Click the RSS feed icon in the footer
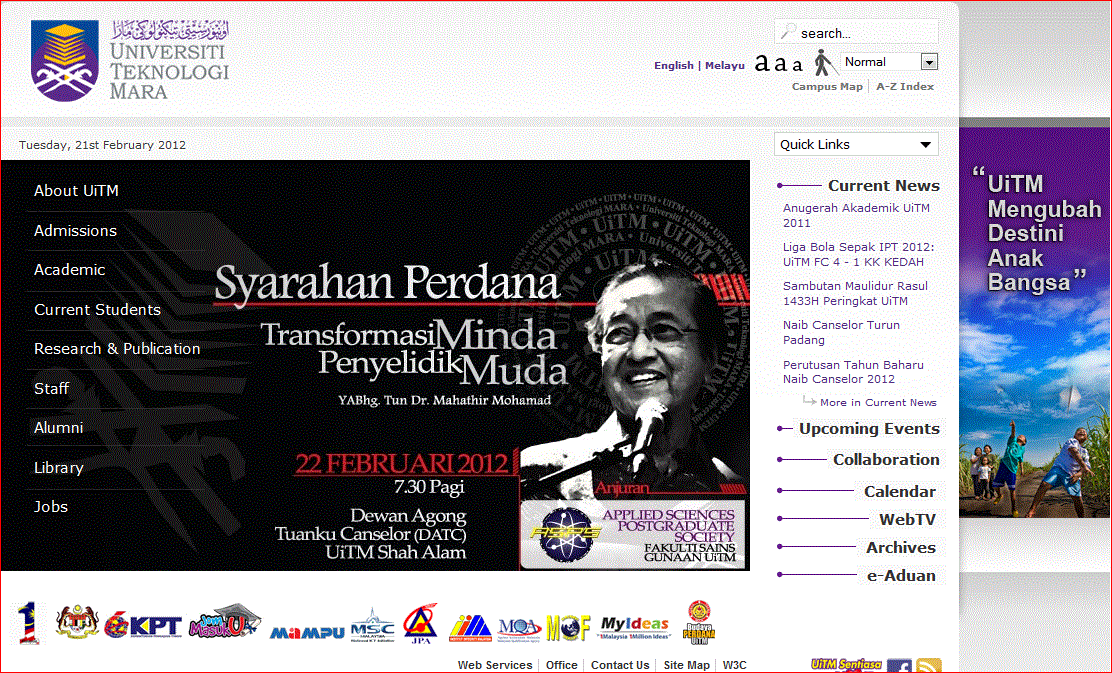Screen dimensions: 1112x673 (x=929, y=666)
